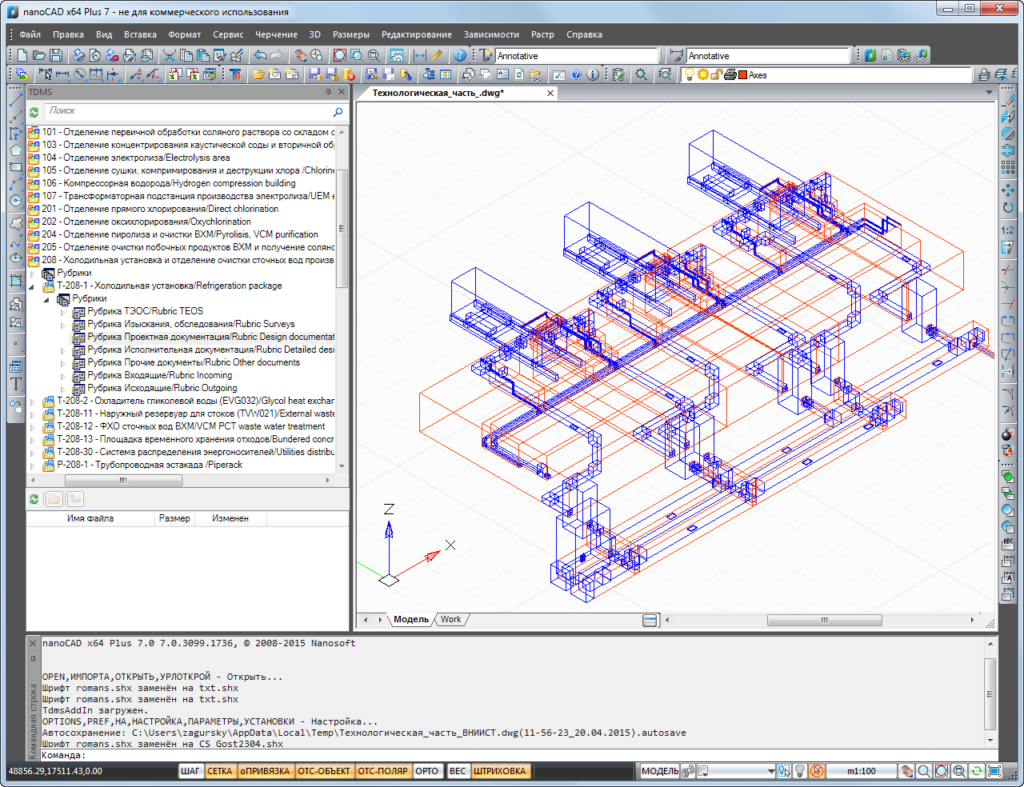Select Рубрика Входящие/Rubric Incoming
This screenshot has height=787, width=1024.
coord(153,375)
